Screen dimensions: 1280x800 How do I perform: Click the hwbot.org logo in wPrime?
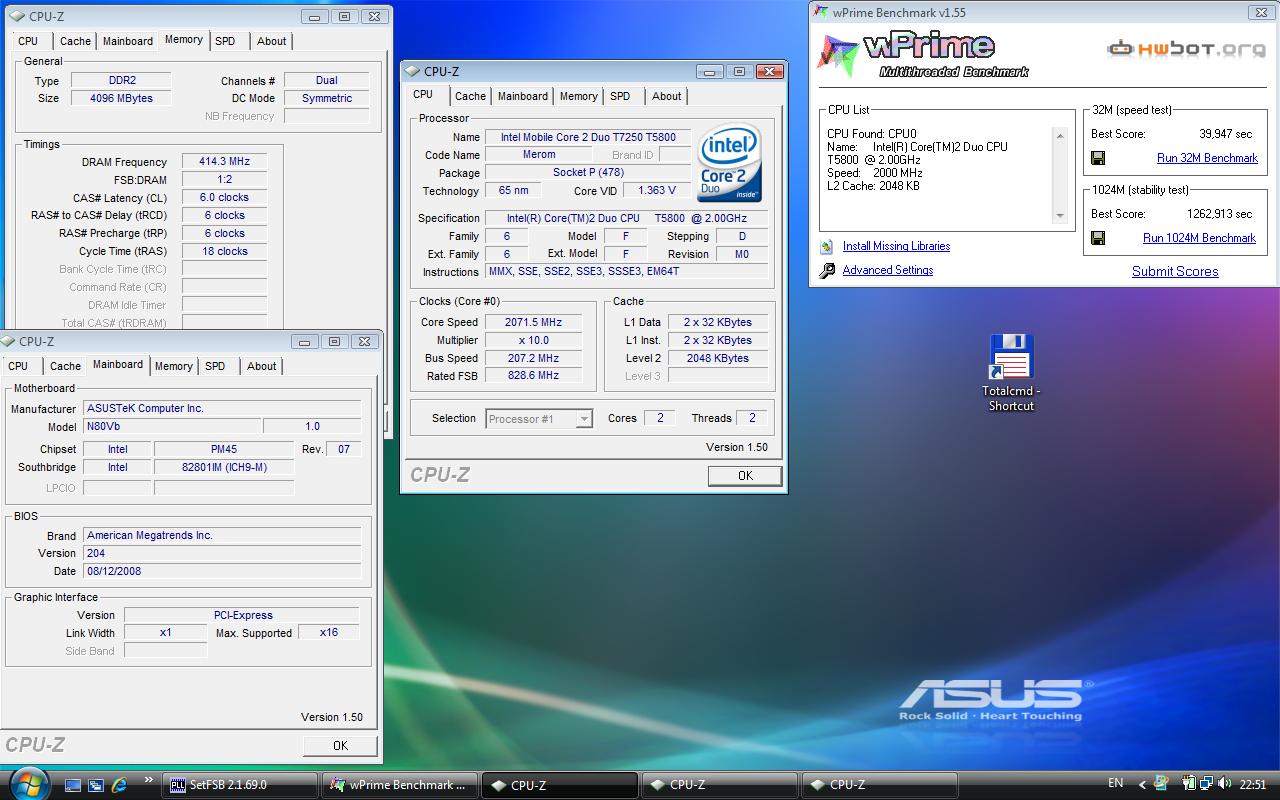pos(1185,48)
